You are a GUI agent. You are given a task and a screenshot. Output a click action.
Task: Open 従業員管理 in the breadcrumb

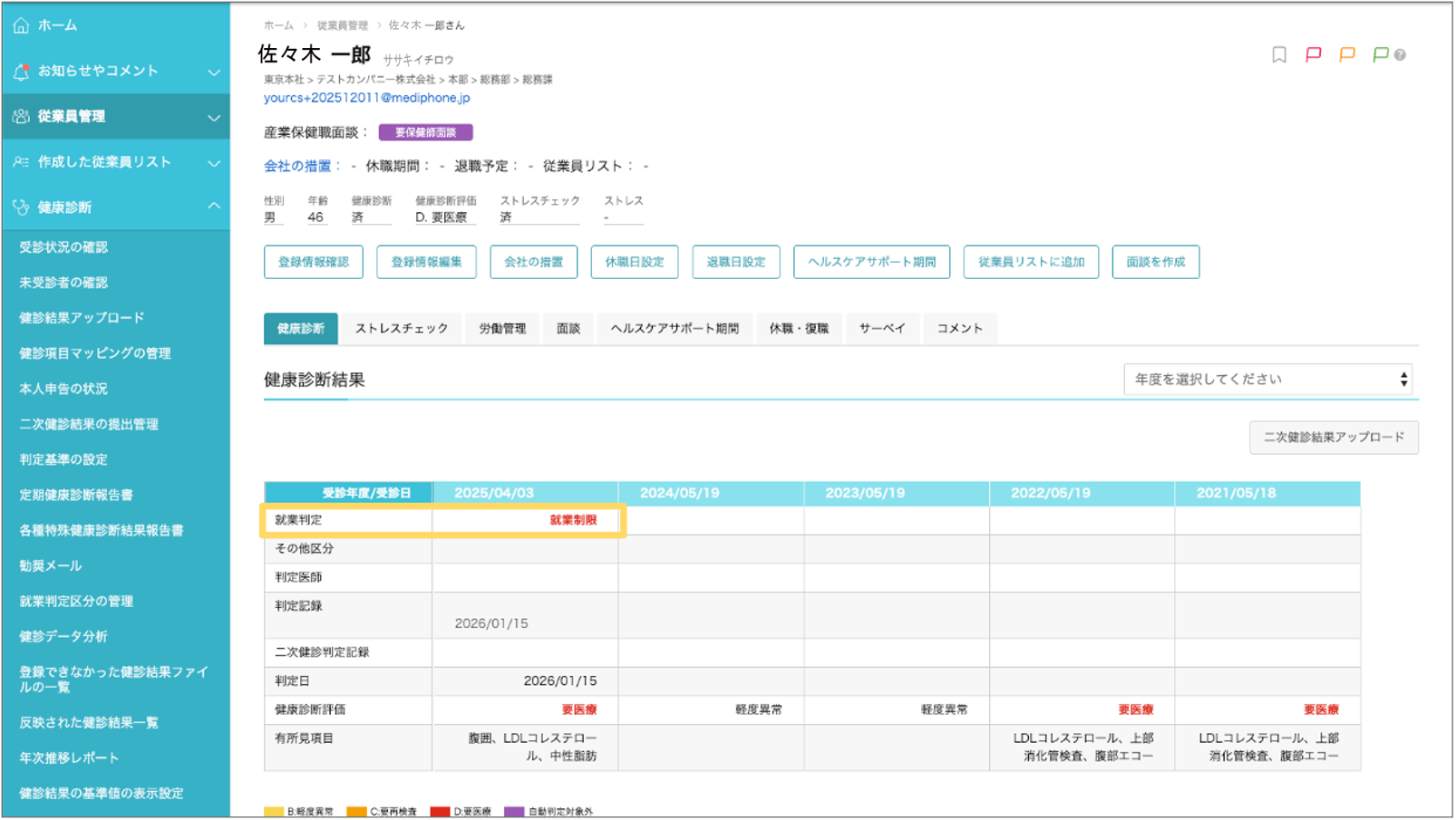[x=343, y=25]
